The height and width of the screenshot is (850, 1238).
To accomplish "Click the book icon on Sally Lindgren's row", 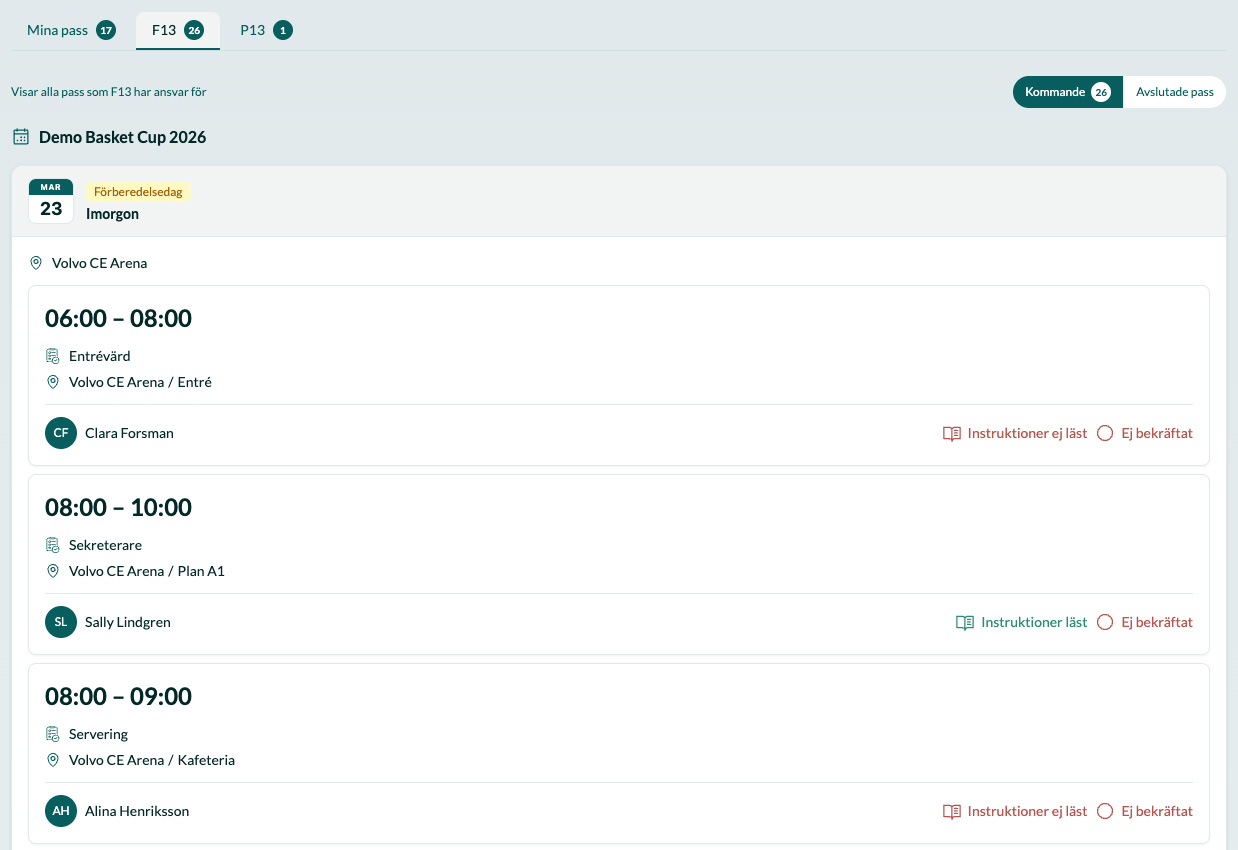I will 964,622.
